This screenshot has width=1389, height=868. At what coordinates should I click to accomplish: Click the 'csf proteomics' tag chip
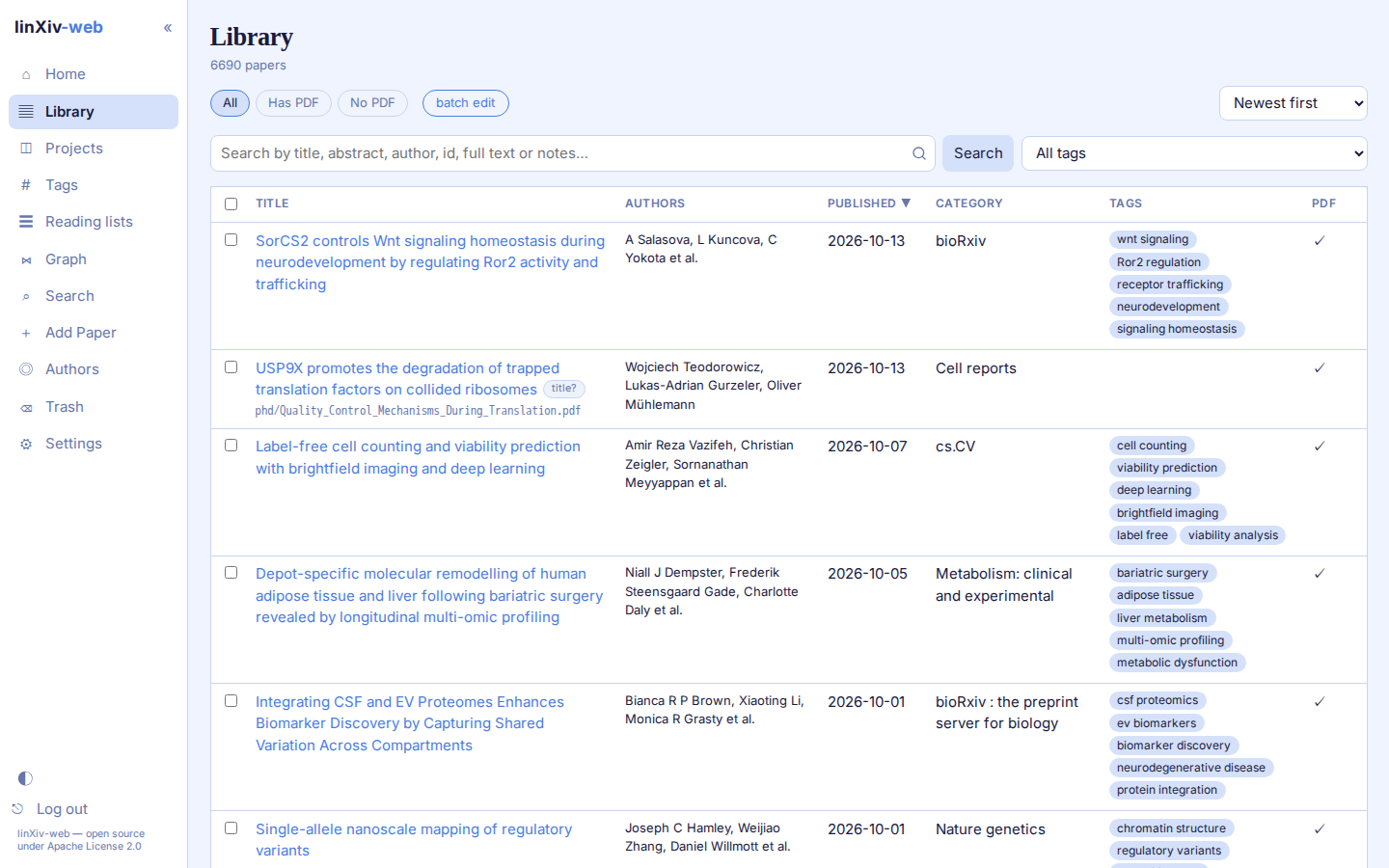pyautogui.click(x=1157, y=700)
